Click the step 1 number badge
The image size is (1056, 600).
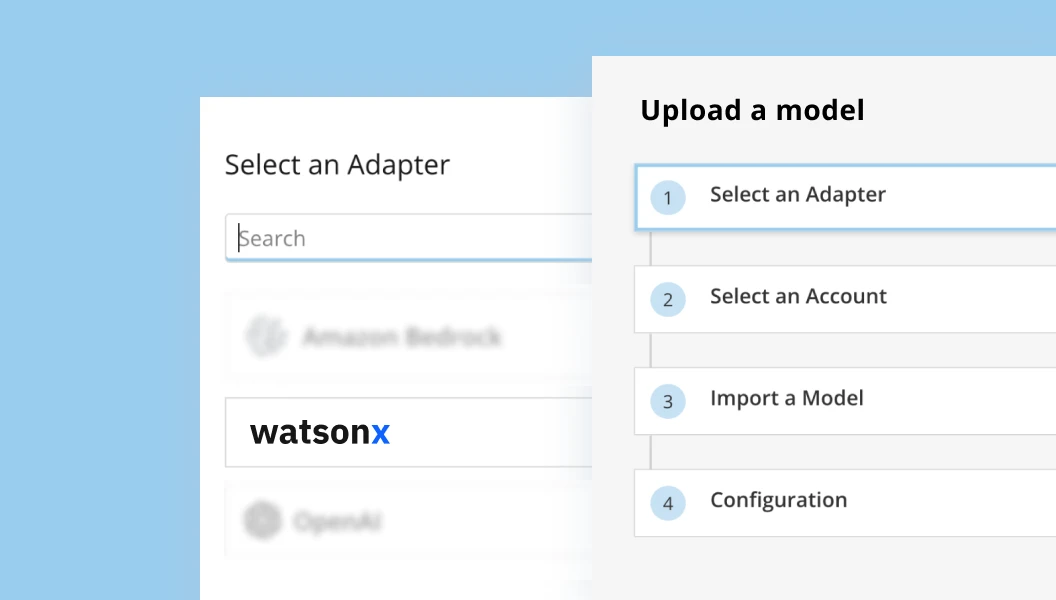pyautogui.click(x=667, y=198)
